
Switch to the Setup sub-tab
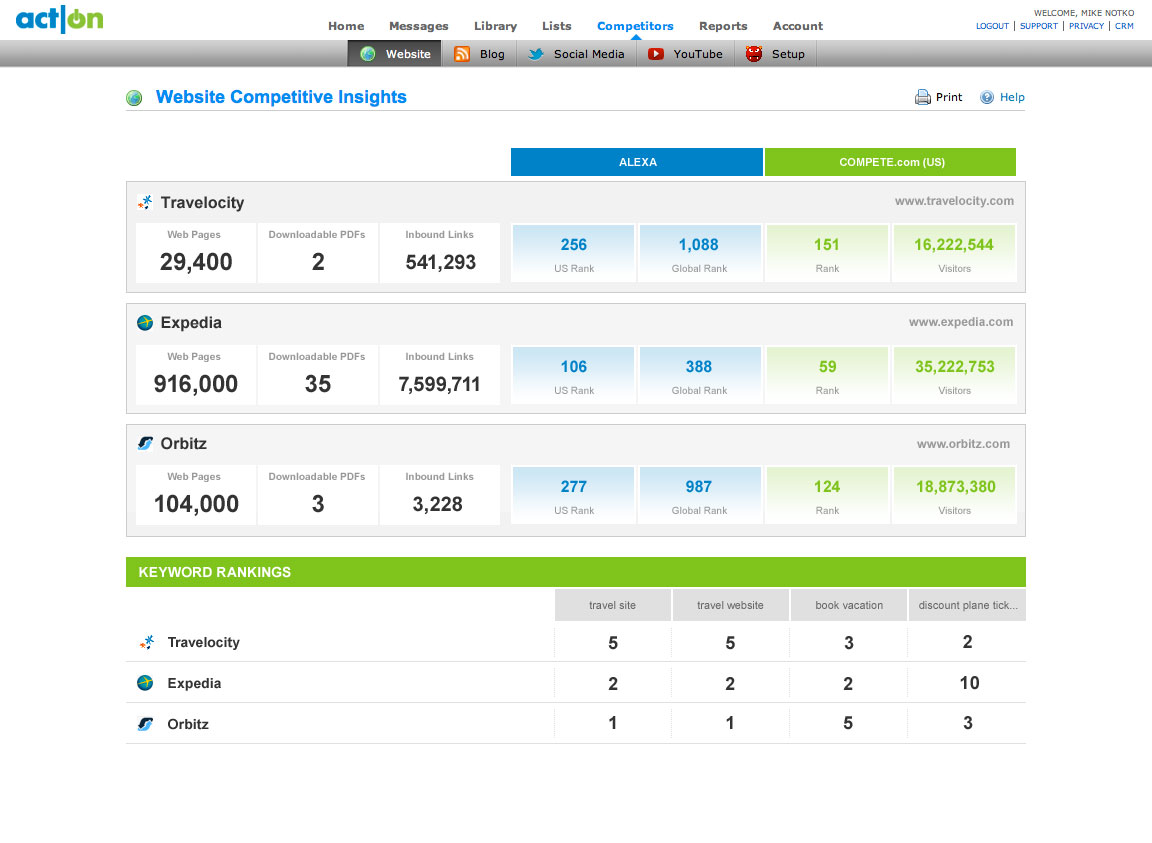point(775,54)
